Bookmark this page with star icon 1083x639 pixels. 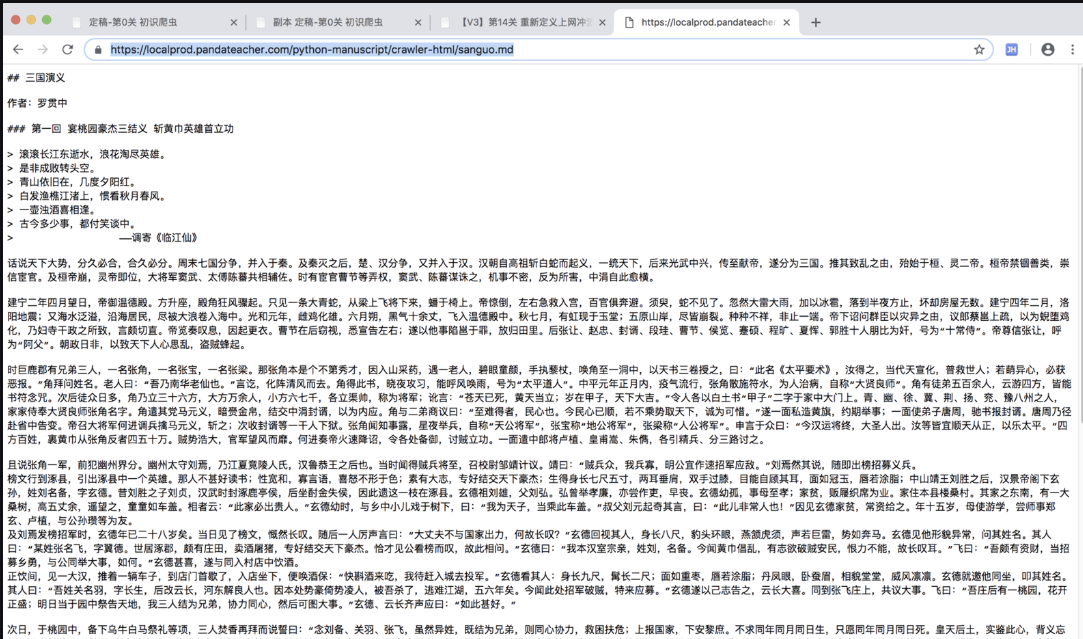(979, 50)
